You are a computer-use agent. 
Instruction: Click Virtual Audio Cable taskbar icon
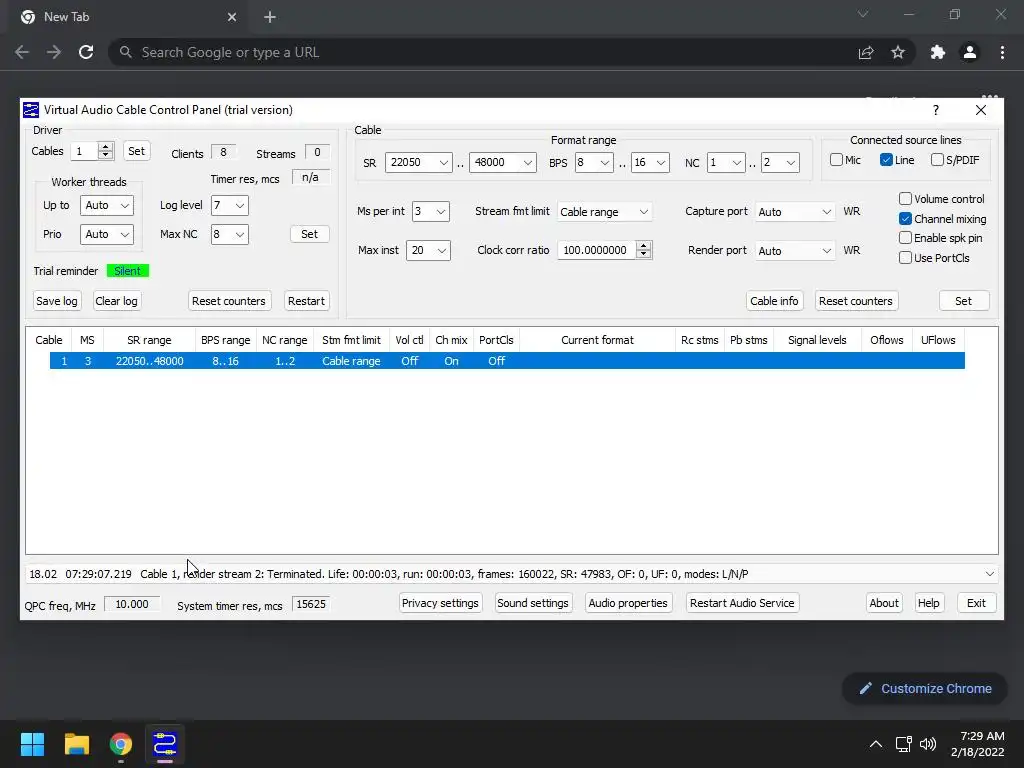(x=165, y=744)
